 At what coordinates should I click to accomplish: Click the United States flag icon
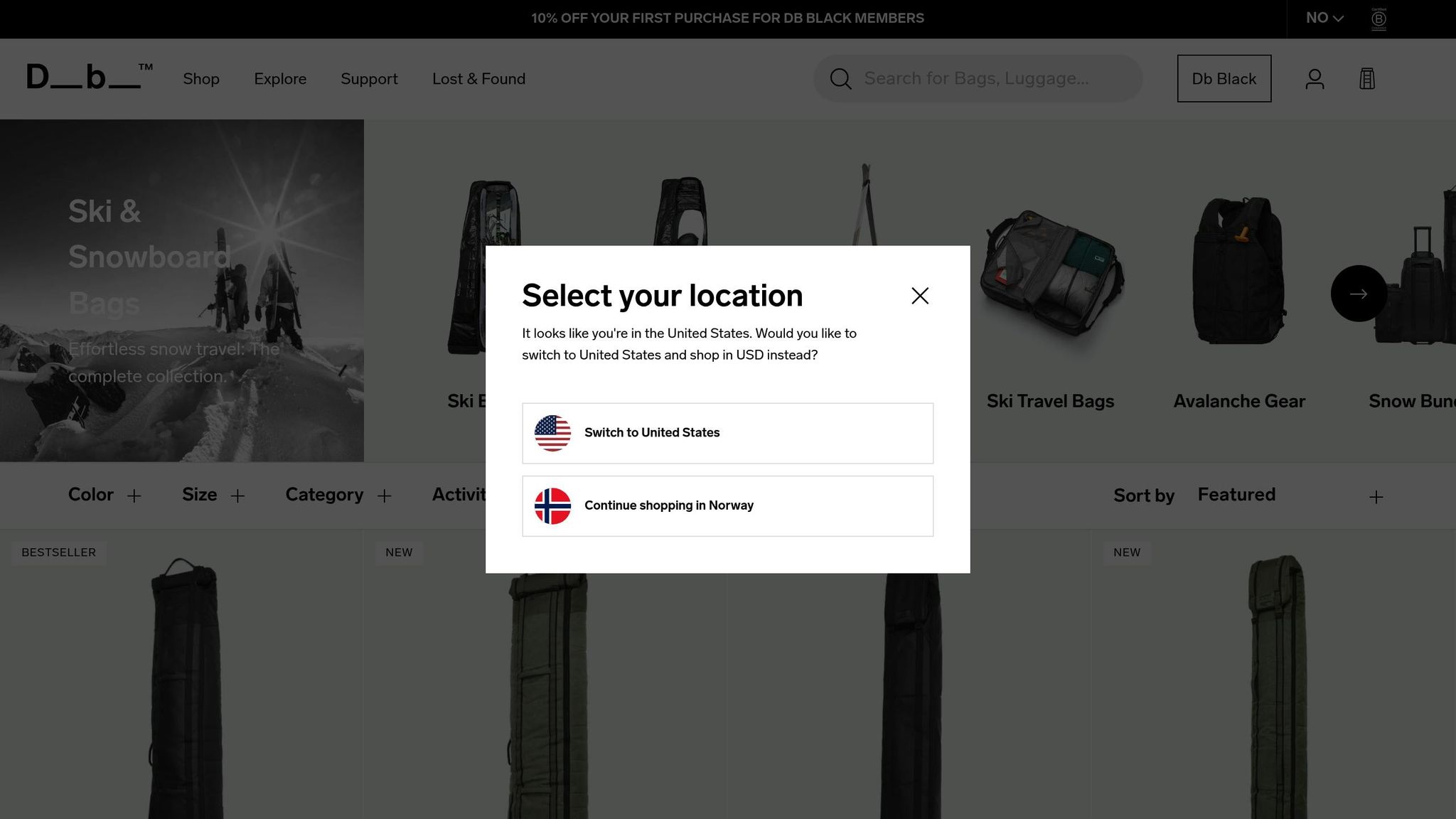[552, 433]
